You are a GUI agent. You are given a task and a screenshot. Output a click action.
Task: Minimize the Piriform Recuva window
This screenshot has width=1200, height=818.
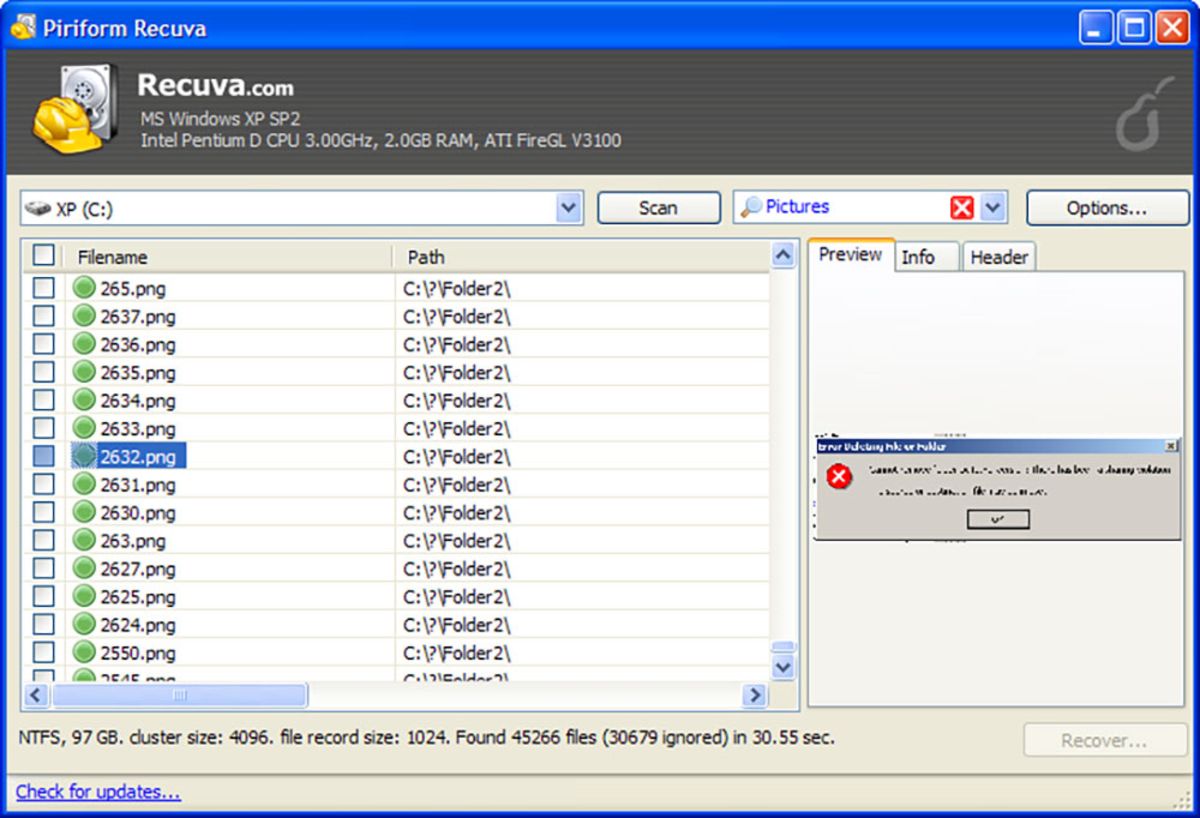(x=1096, y=28)
